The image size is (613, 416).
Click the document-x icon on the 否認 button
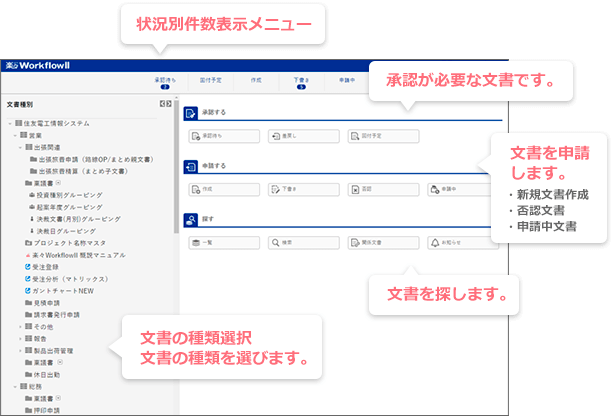click(x=355, y=190)
